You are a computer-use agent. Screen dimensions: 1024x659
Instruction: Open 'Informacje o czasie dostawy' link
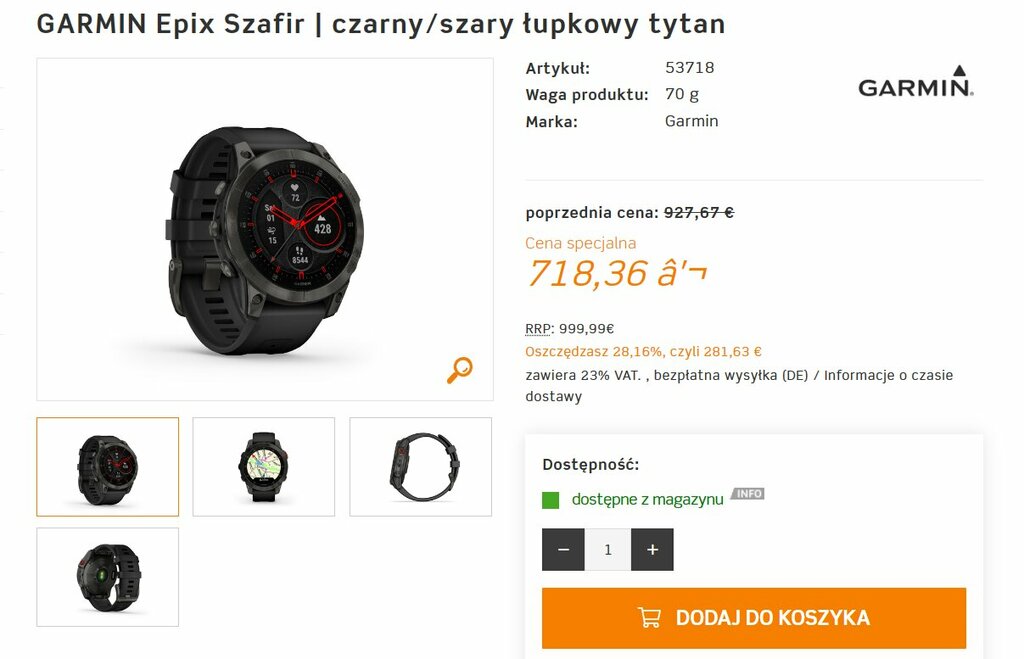point(739,385)
